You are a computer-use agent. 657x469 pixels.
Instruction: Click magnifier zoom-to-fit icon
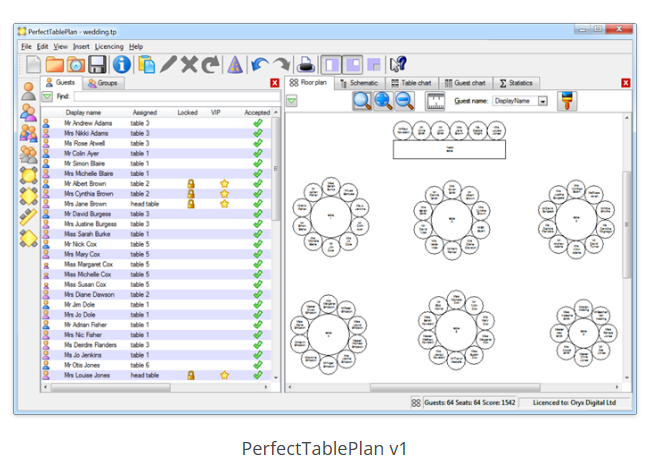pos(362,101)
